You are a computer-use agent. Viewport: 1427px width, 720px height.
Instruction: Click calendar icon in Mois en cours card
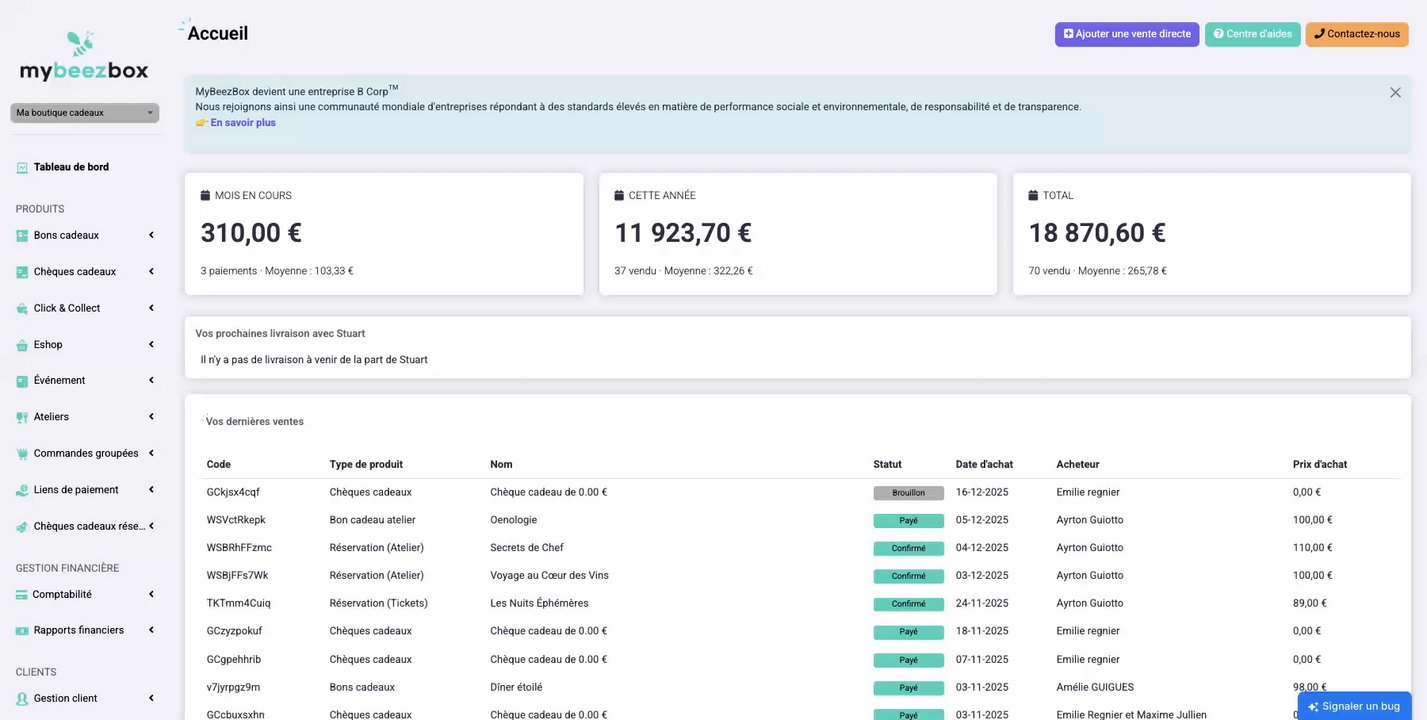(x=205, y=195)
